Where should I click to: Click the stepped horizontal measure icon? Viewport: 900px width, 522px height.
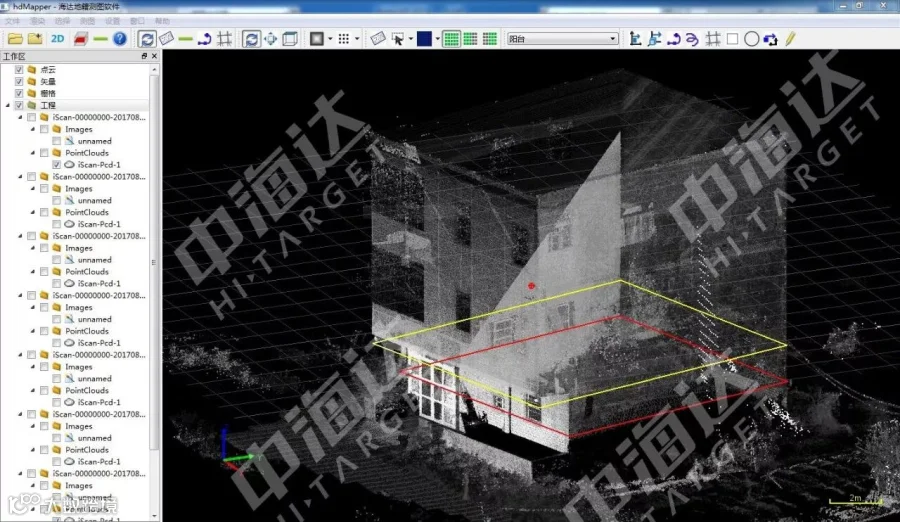(x=654, y=39)
